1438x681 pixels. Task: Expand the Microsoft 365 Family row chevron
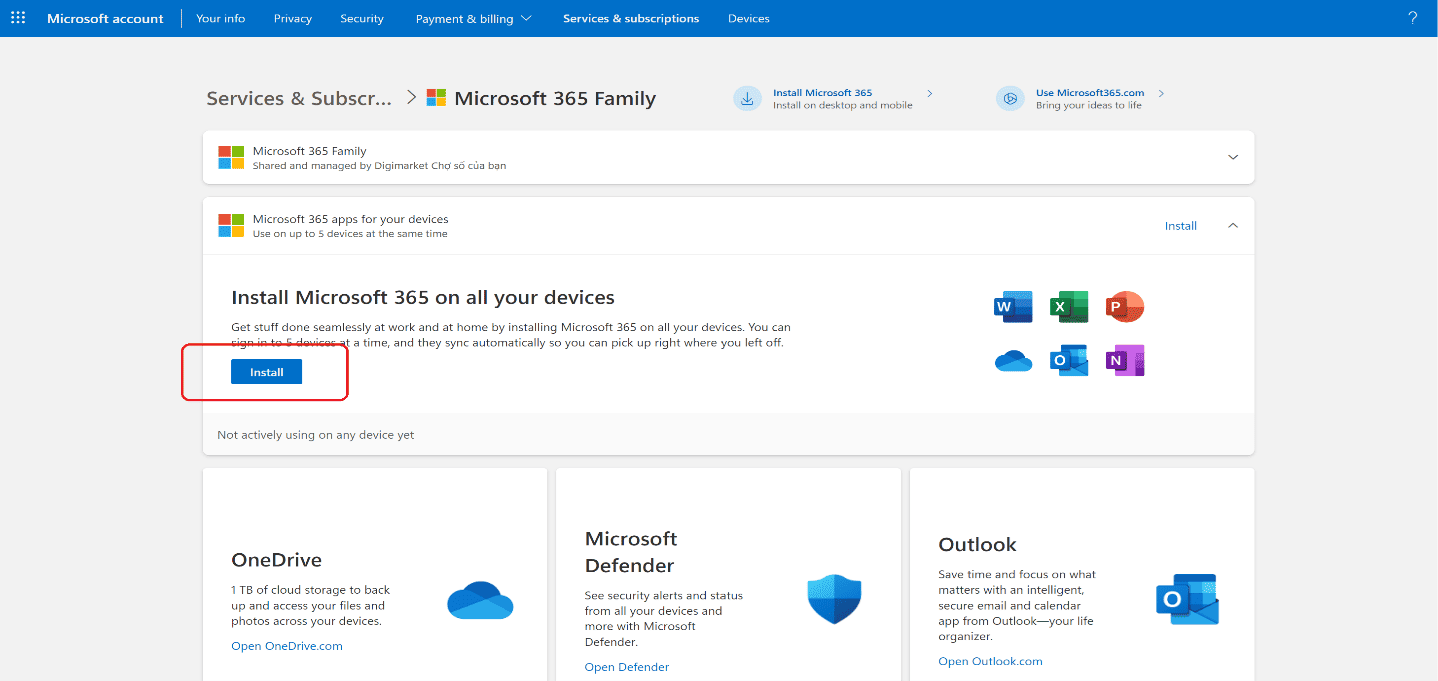[x=1233, y=158]
